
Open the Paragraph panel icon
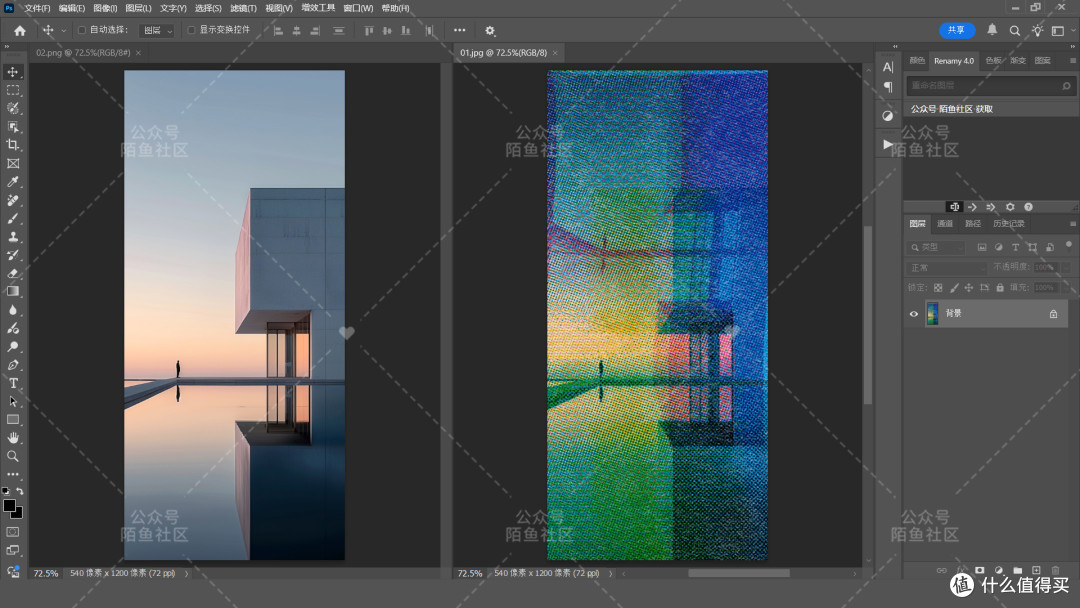click(888, 87)
